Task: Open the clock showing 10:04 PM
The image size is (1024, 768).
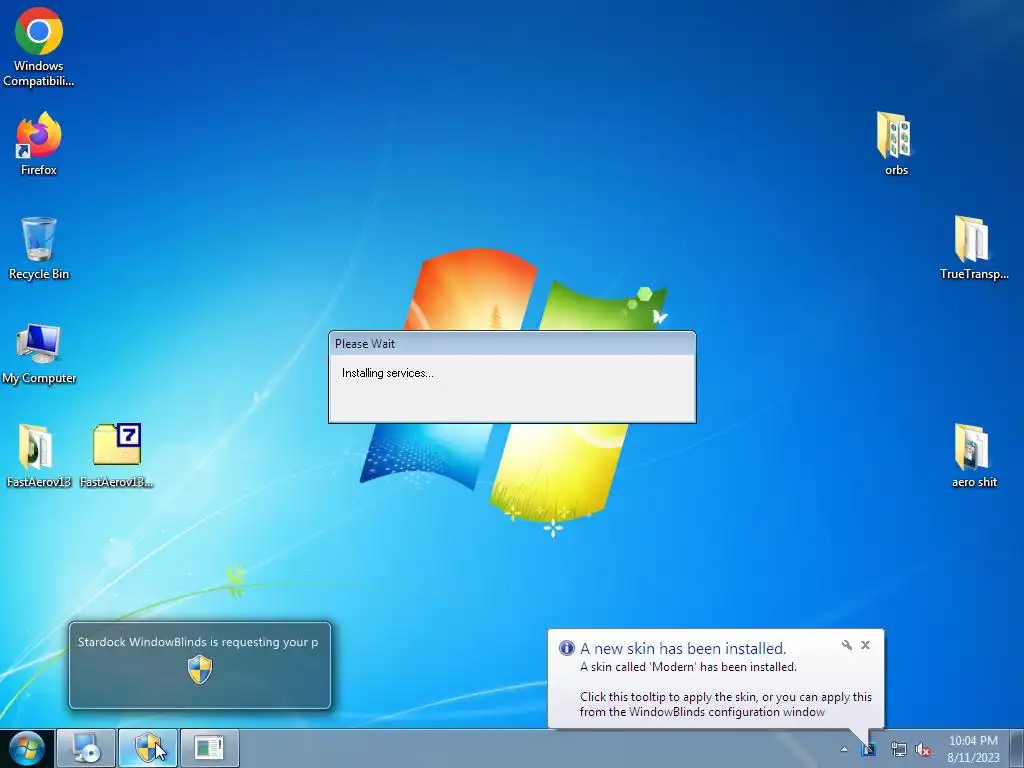Action: tap(973, 741)
